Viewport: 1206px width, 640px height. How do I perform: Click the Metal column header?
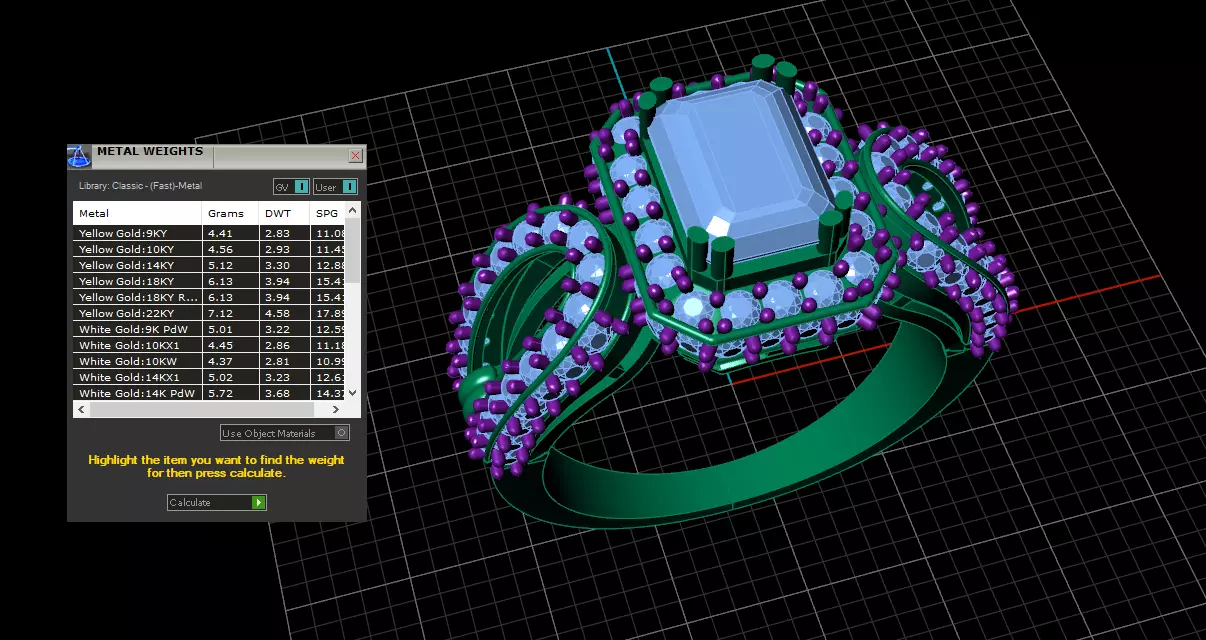137,213
